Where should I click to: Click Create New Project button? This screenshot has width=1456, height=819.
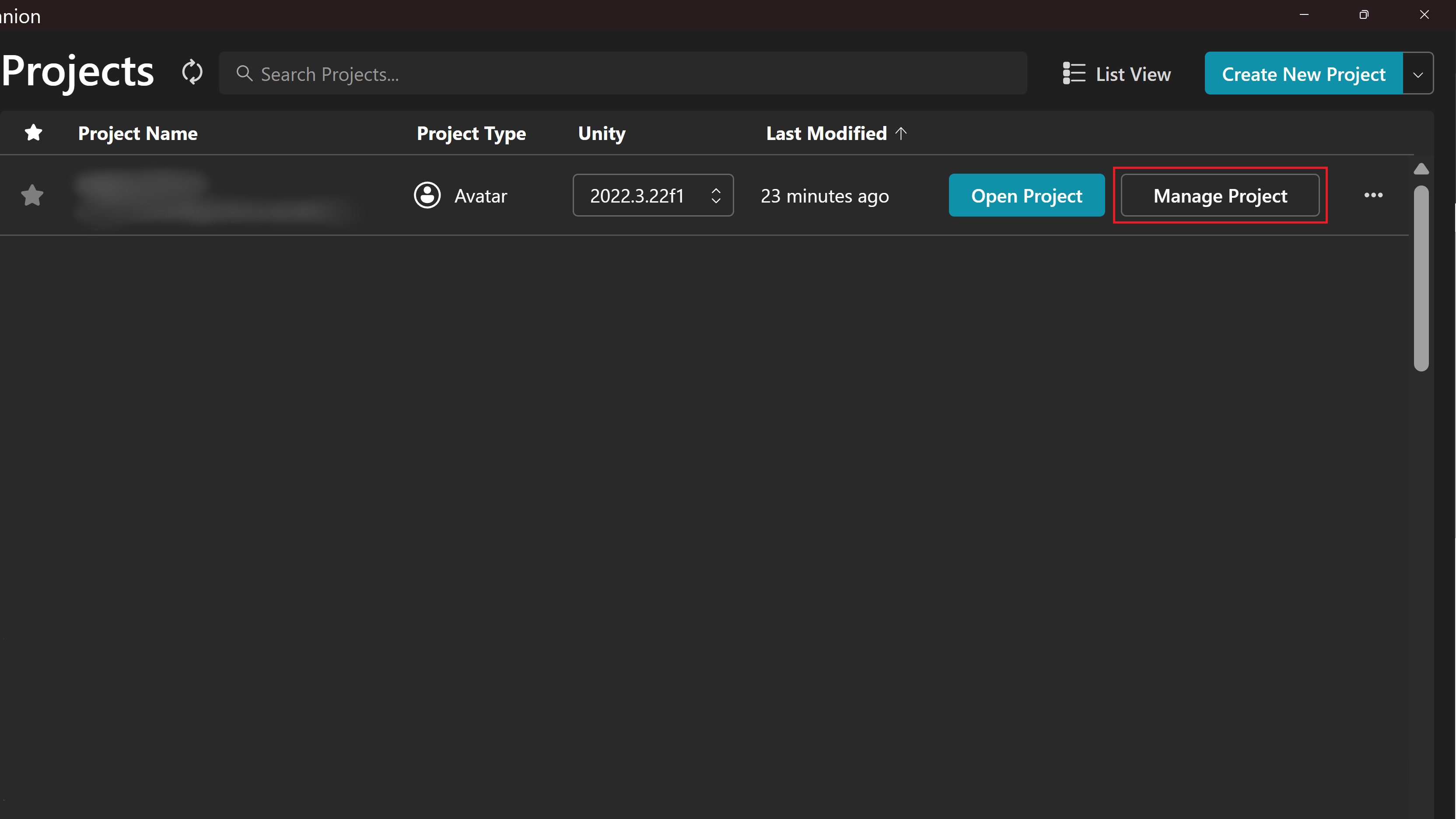click(1303, 74)
